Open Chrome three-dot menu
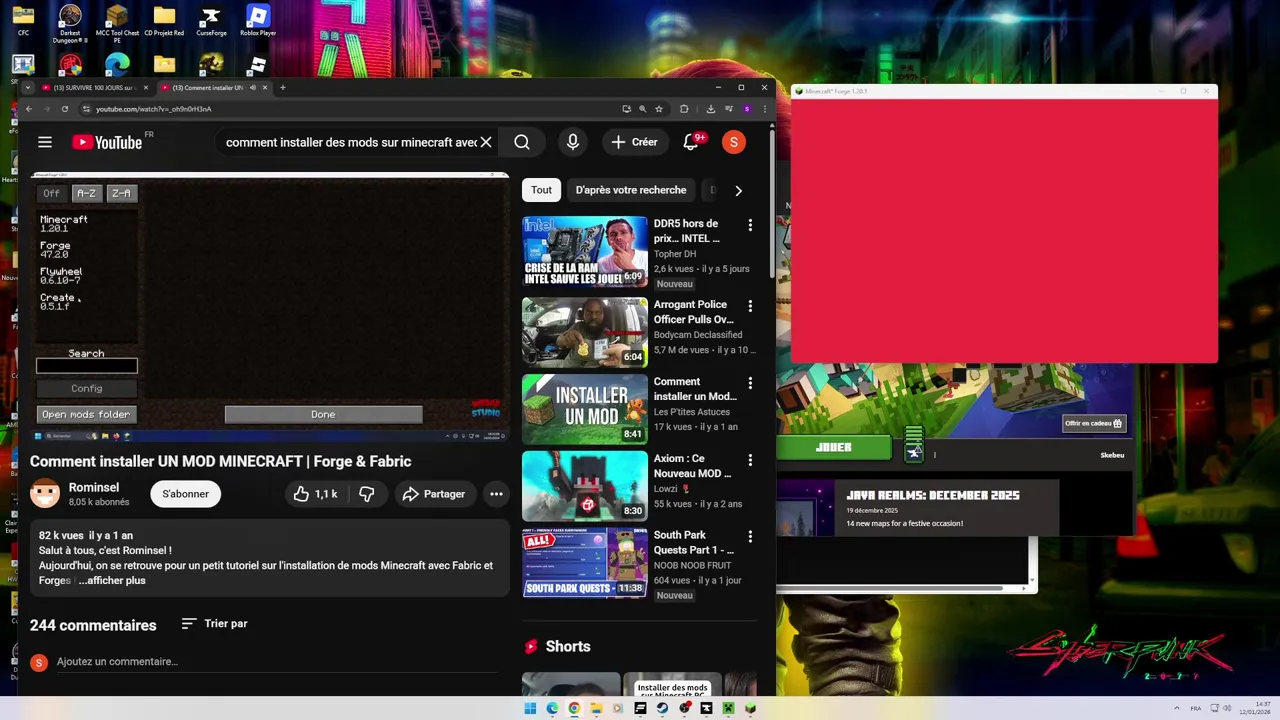The image size is (1280, 720). click(765, 109)
